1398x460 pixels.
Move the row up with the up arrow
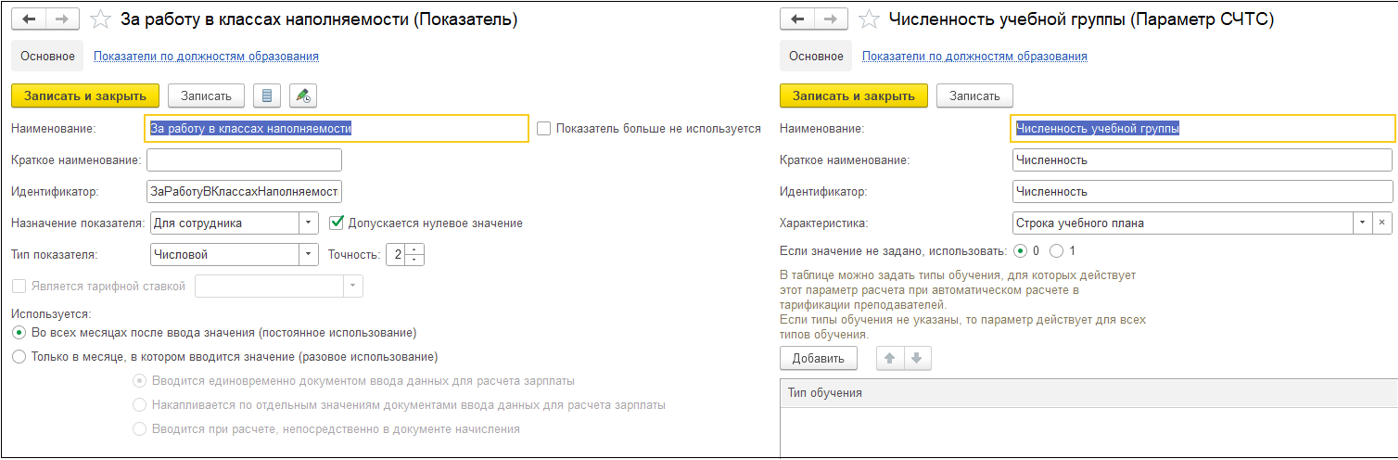point(885,358)
